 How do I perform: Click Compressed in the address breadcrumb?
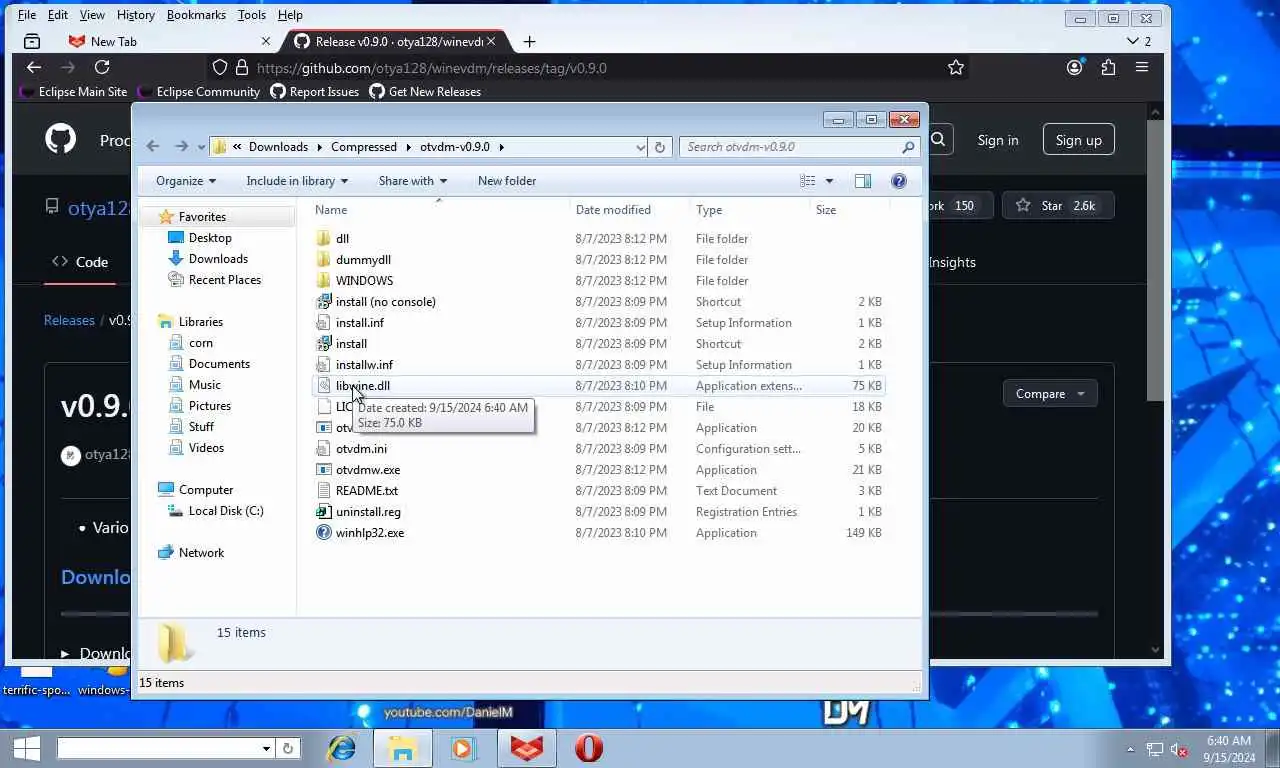(364, 147)
